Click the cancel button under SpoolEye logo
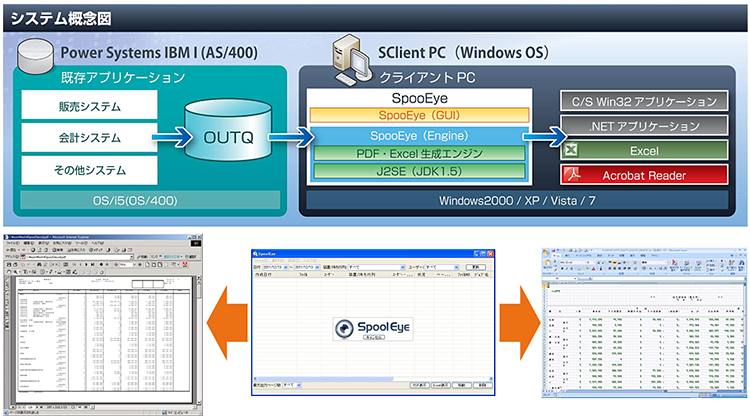Viewport: 750px width, 420px height. [375, 337]
